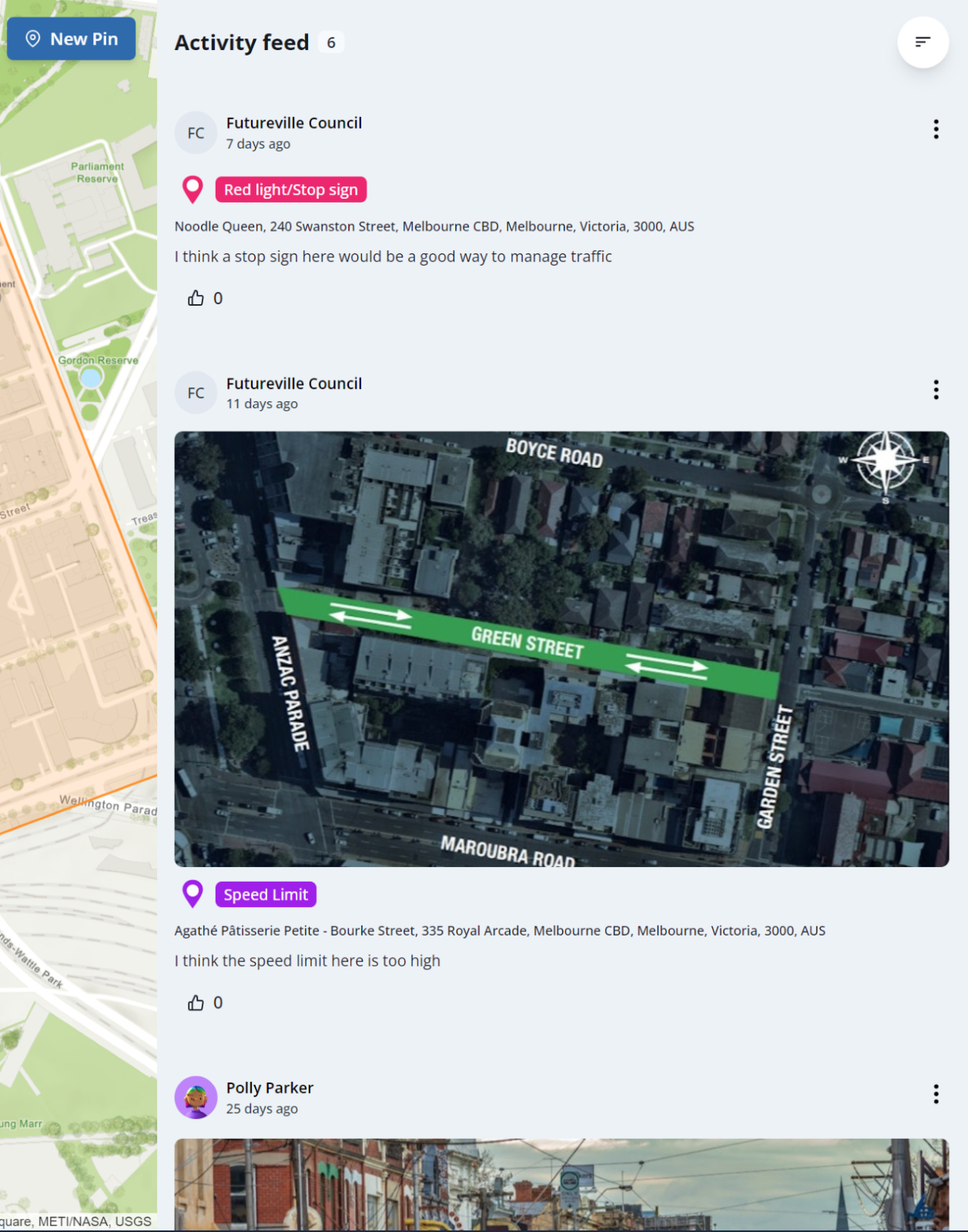This screenshot has width=968, height=1232.
Task: Click the Agathé Pâtisserie Petite address
Action: pos(500,931)
